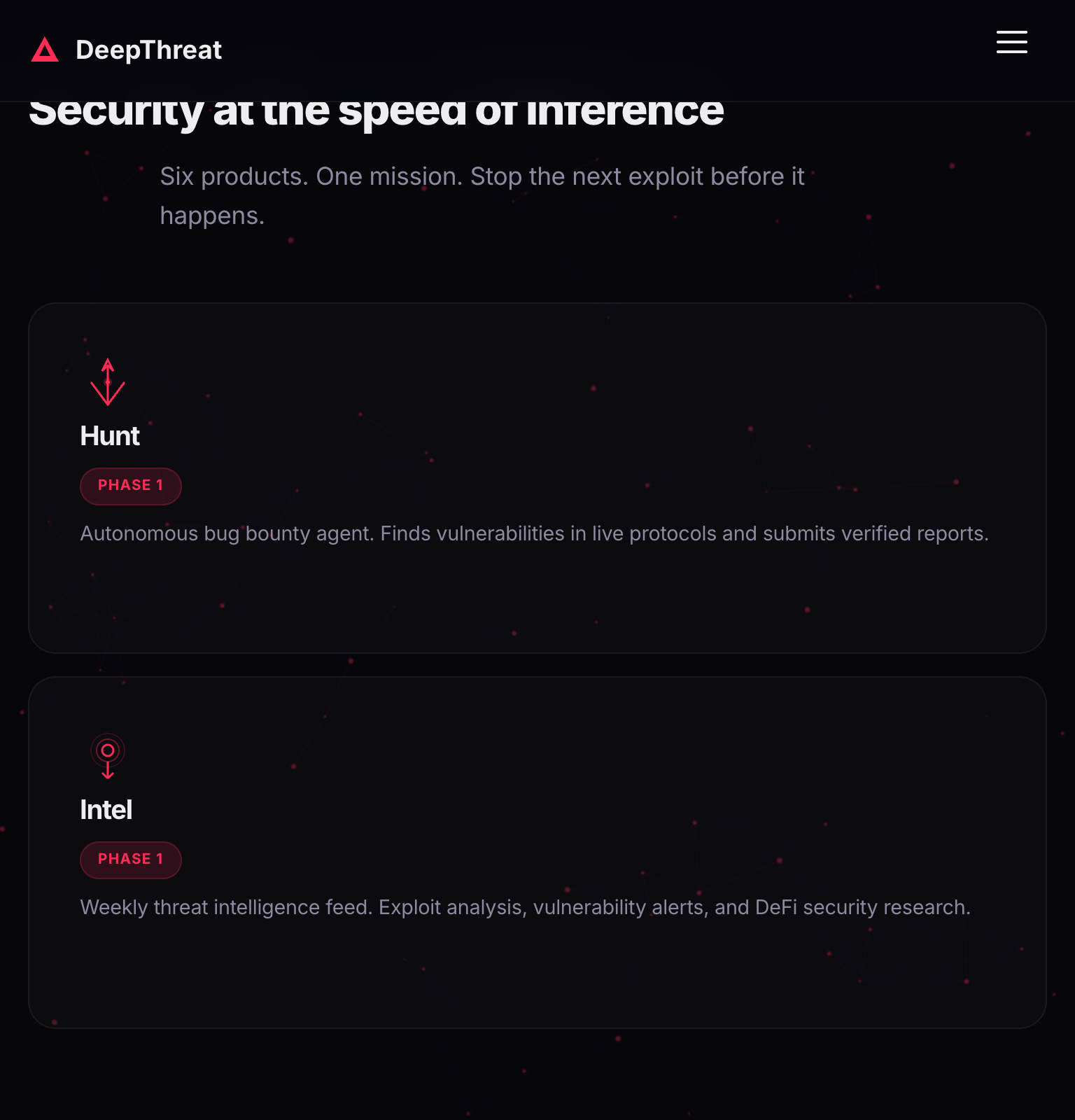The height and width of the screenshot is (1120, 1075).
Task: Click the Hunt autonomous bug bounty description
Action: click(x=534, y=534)
